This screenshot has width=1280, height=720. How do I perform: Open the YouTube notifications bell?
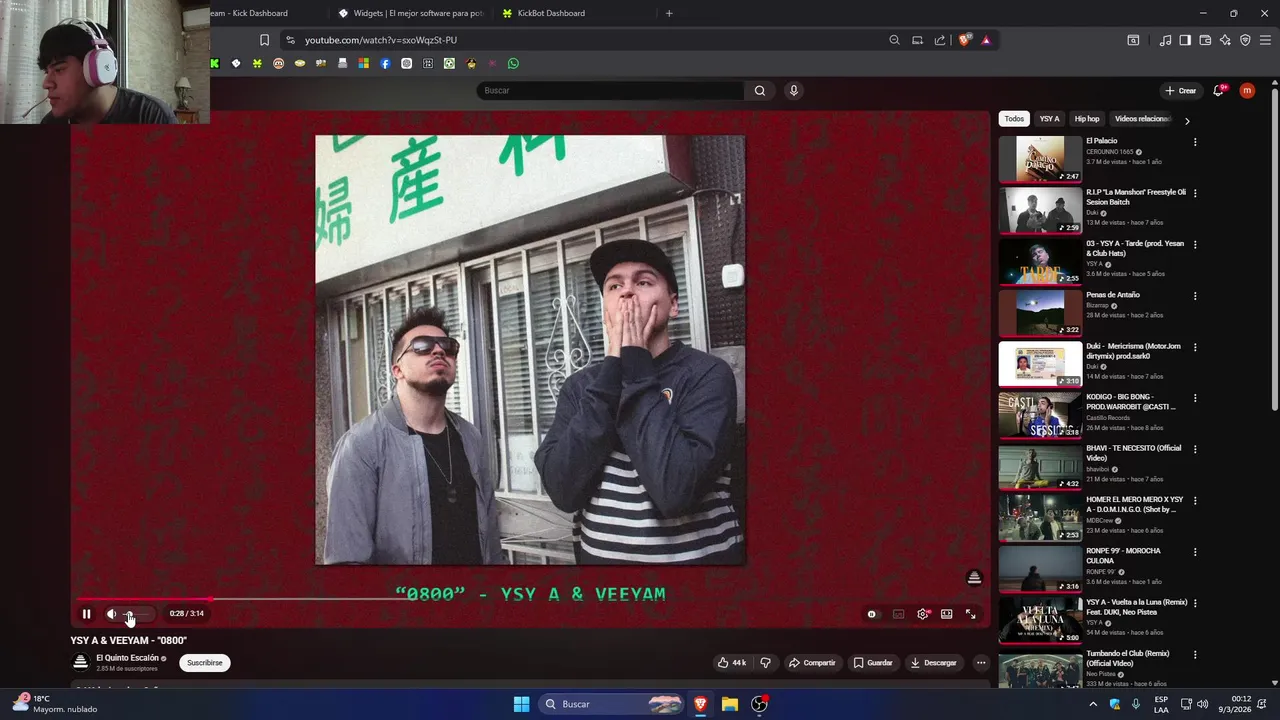(1218, 91)
